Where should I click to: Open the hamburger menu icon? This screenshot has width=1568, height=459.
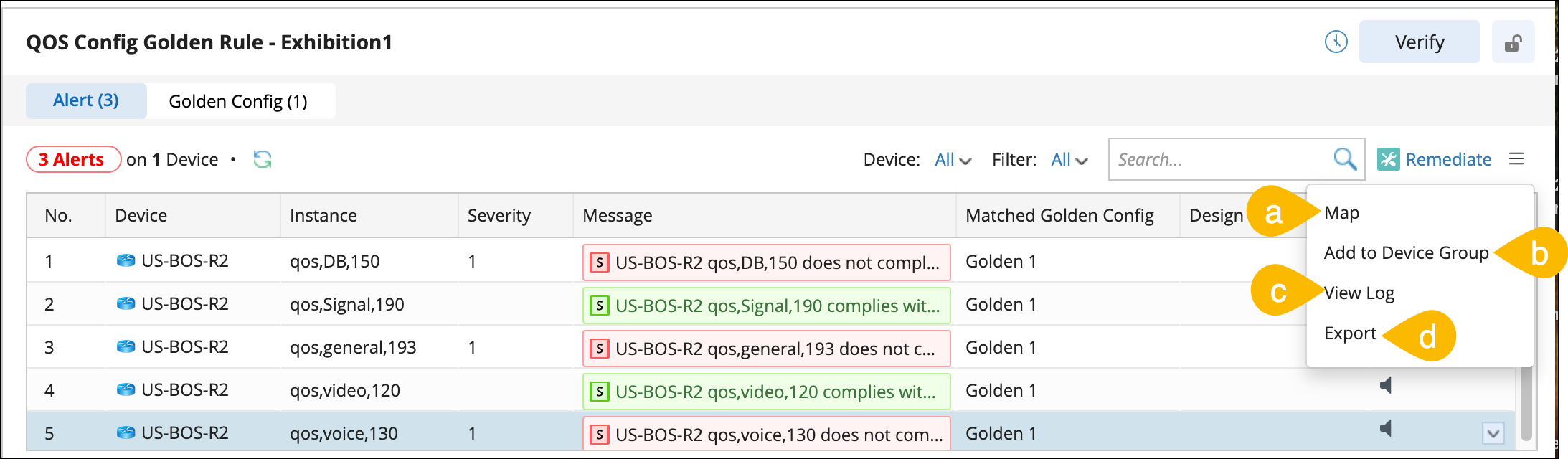pyautogui.click(x=1516, y=159)
